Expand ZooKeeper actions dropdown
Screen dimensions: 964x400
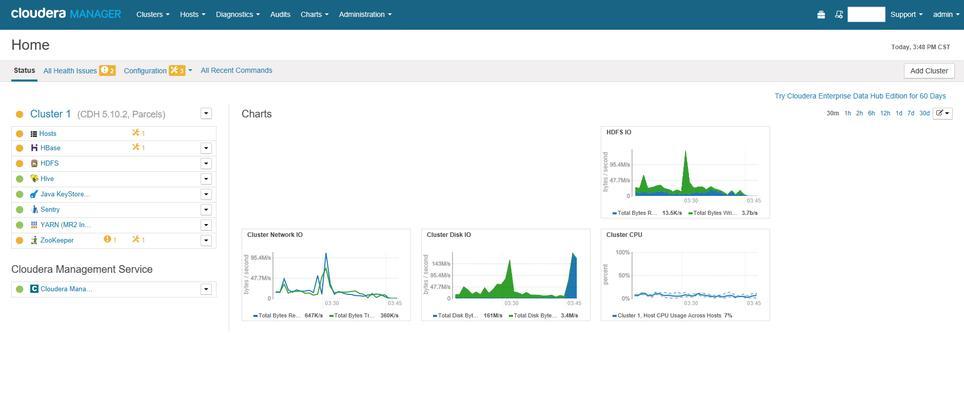click(206, 240)
